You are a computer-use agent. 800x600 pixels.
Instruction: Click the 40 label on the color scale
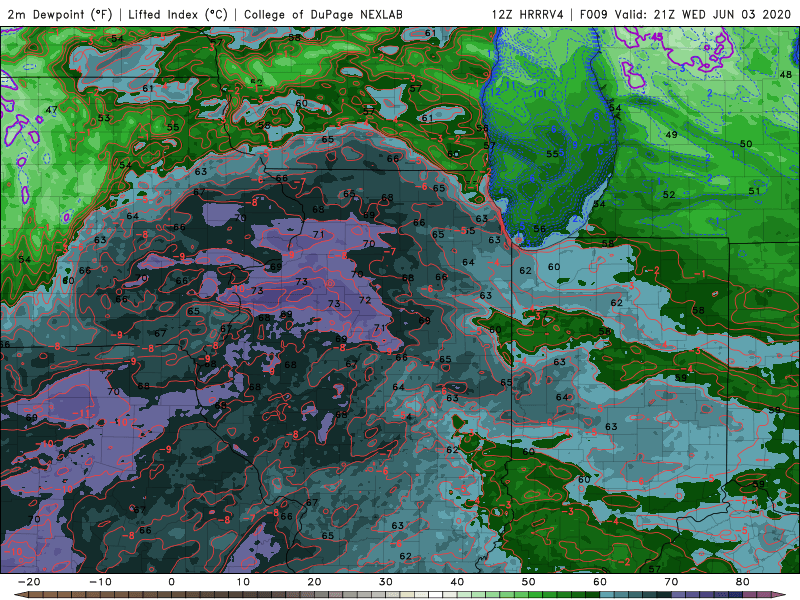tap(457, 582)
